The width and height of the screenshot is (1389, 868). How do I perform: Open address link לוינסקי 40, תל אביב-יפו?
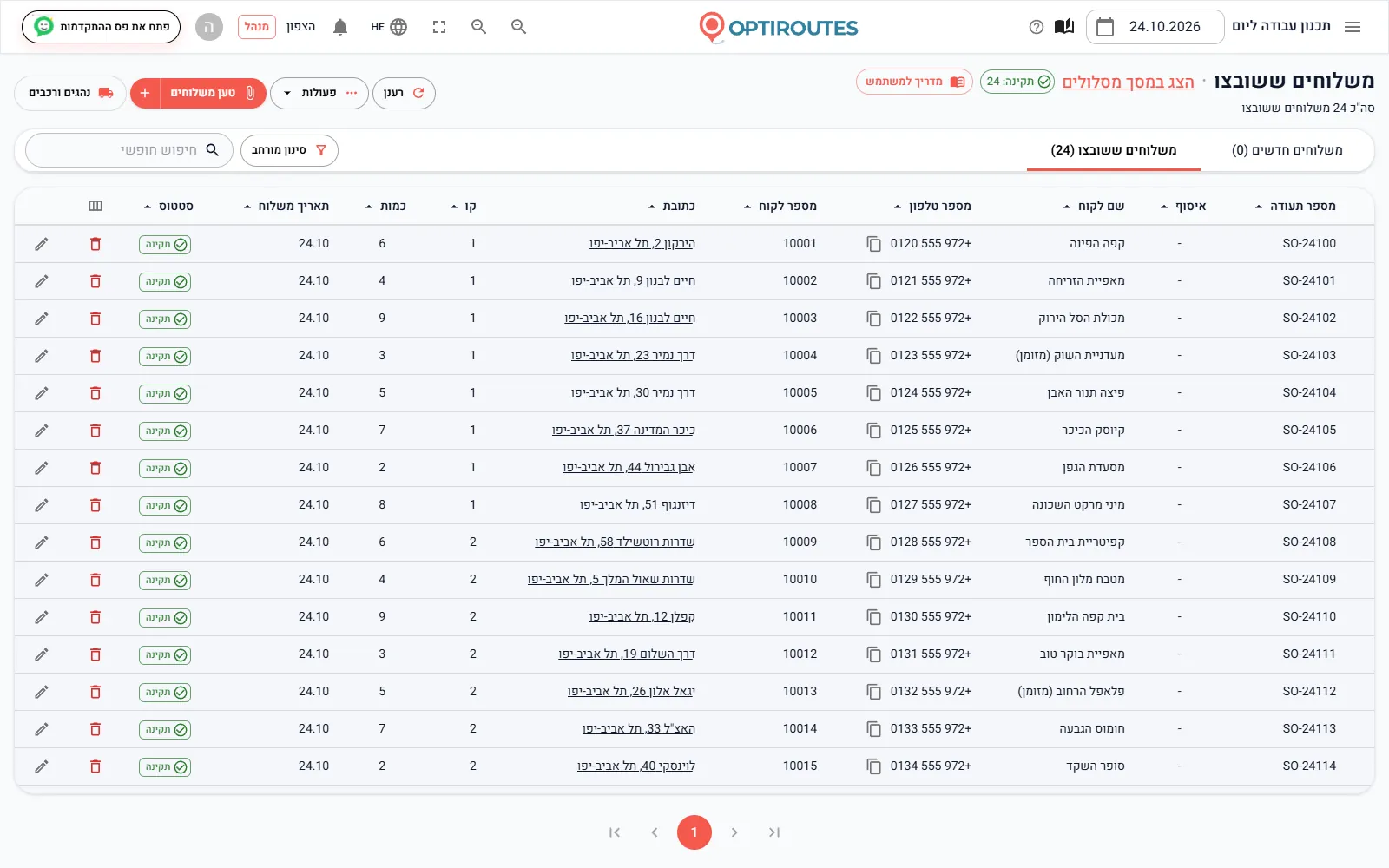coord(636,766)
